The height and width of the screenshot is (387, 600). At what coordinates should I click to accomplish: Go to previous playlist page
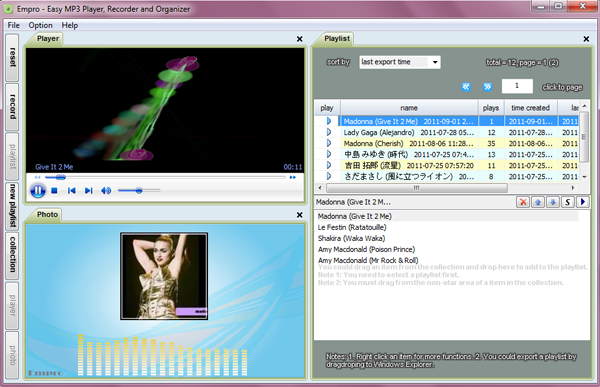(466, 87)
